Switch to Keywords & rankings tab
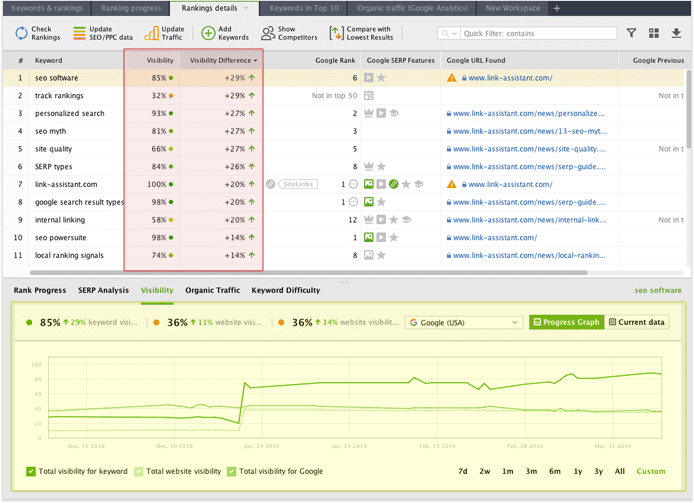The image size is (694, 503). coord(47,8)
